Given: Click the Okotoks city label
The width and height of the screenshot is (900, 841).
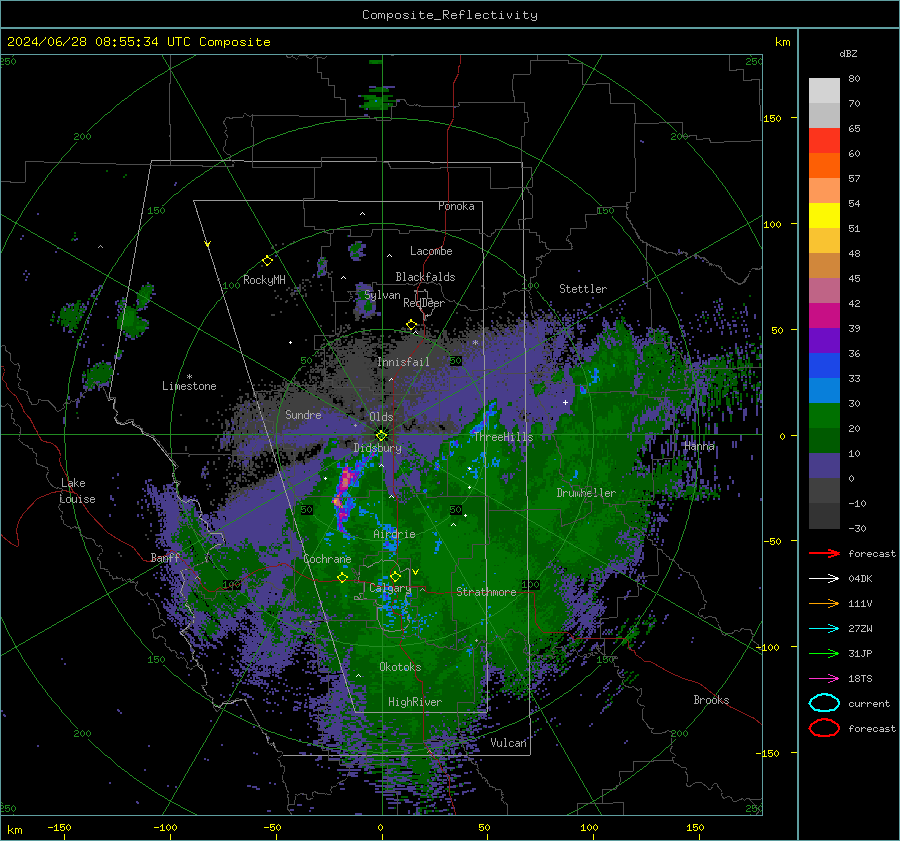Looking at the screenshot, I should (x=400, y=666).
